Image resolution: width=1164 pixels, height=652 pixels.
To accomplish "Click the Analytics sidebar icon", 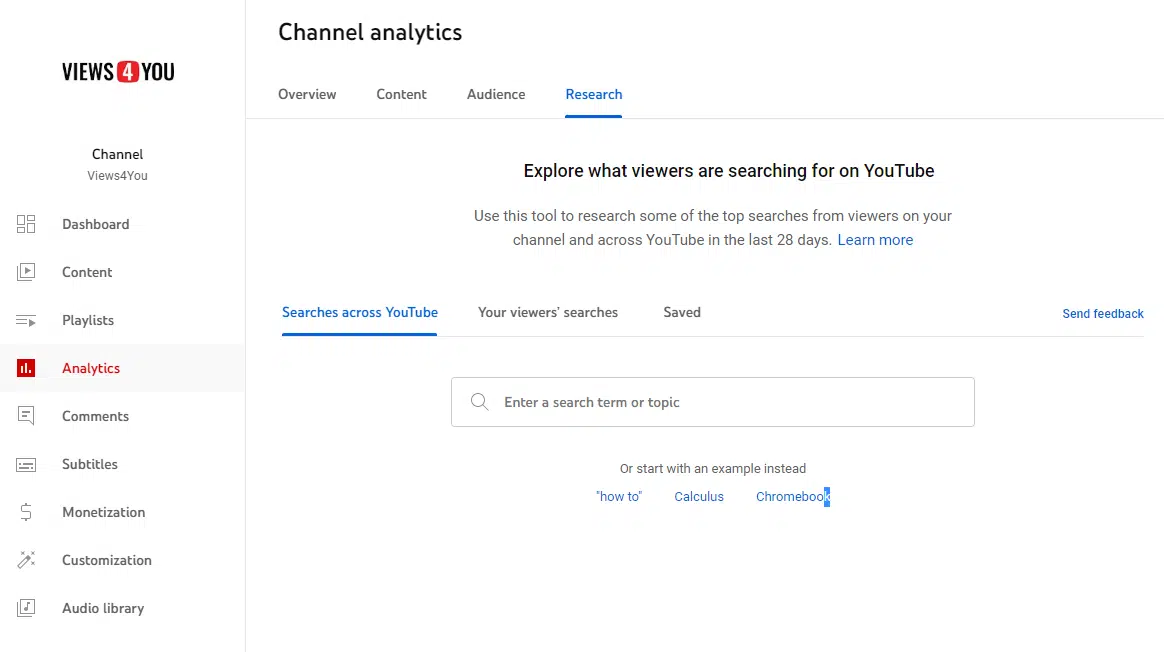I will click(x=26, y=368).
